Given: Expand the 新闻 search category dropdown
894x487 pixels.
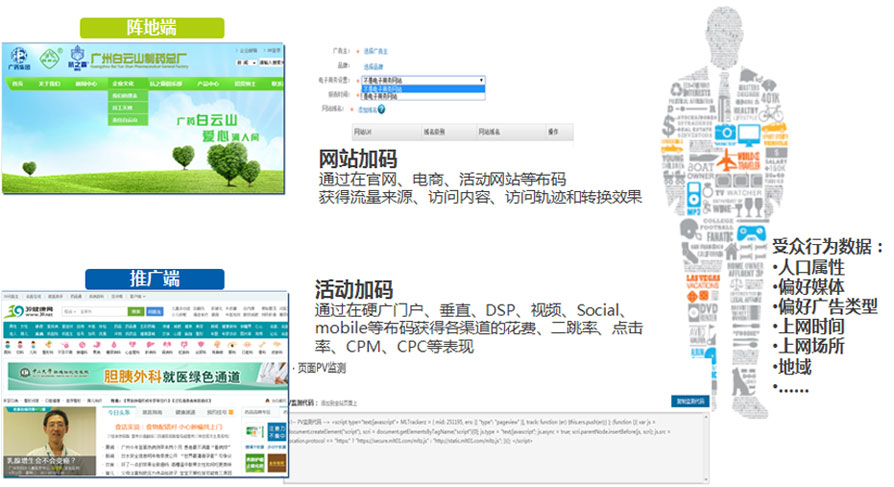Looking at the screenshot, I should [246, 63].
